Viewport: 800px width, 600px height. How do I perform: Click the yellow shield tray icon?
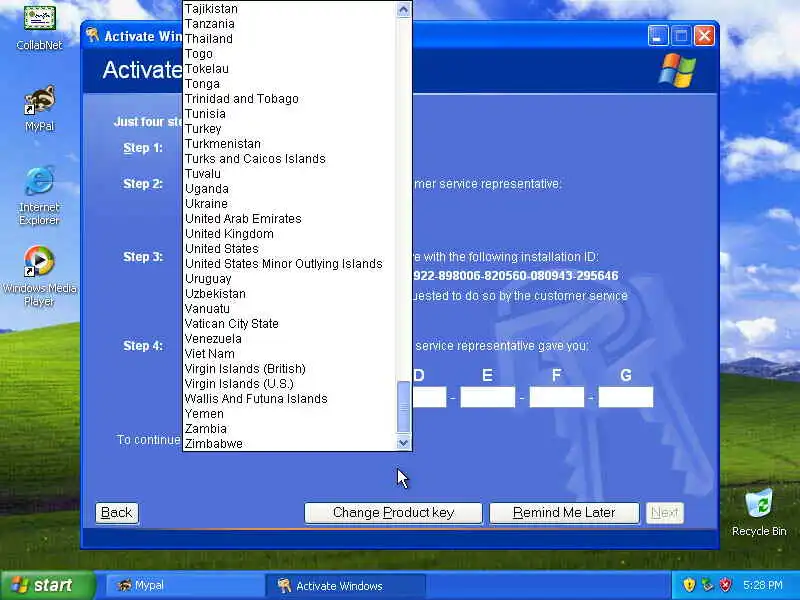point(689,585)
